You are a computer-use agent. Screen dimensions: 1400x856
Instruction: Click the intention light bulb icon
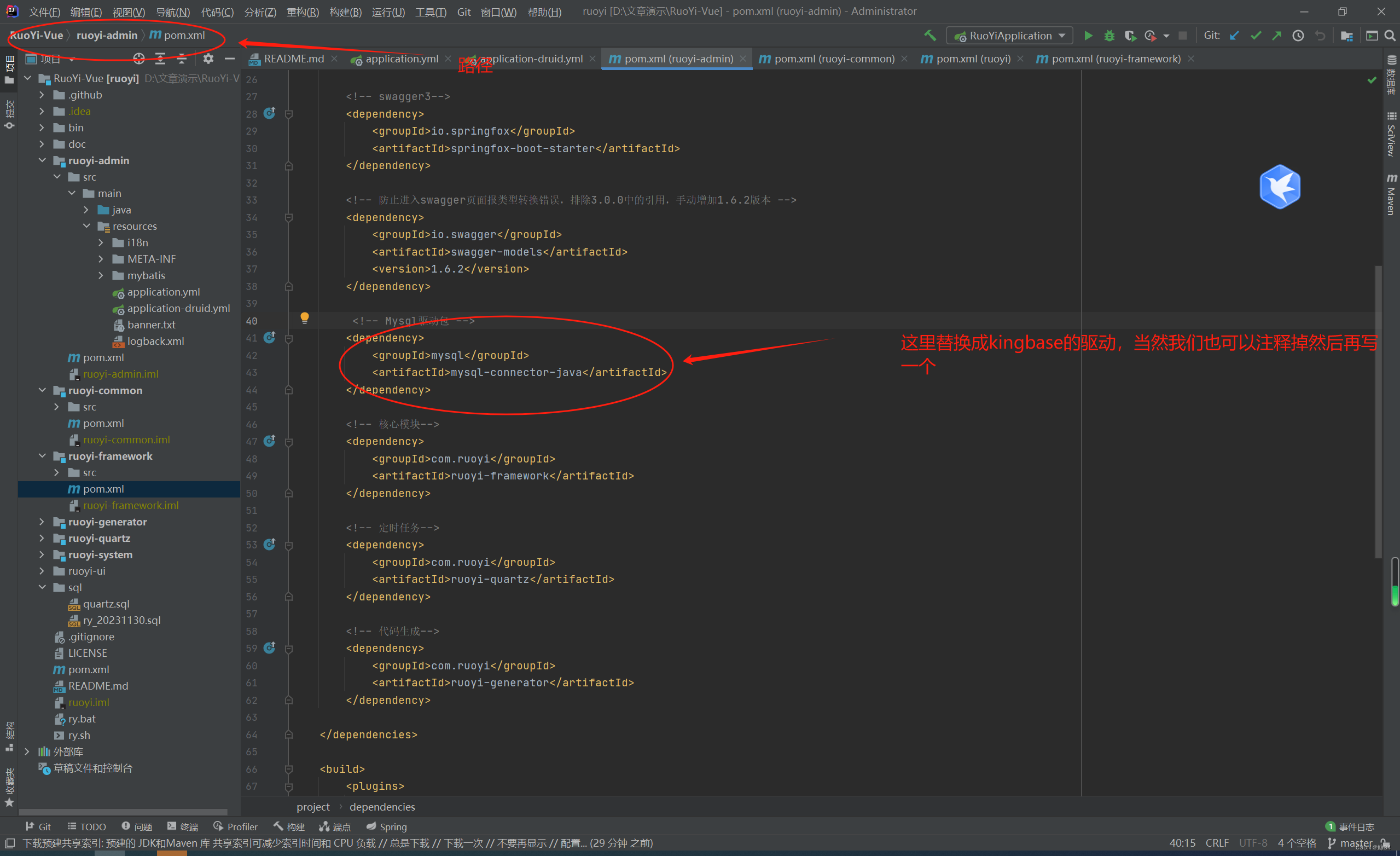(x=305, y=318)
